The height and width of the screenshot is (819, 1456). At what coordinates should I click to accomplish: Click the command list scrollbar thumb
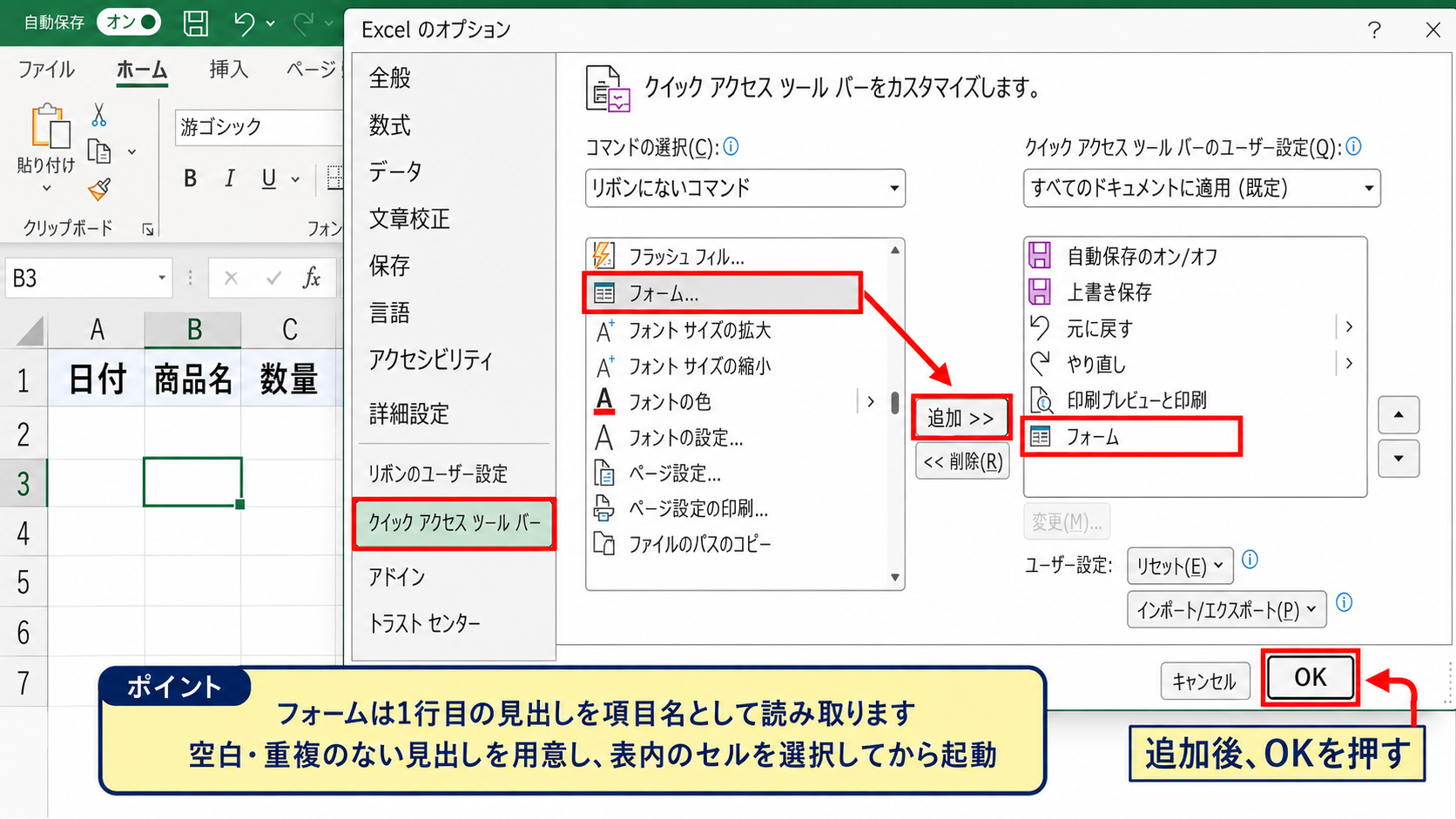[x=895, y=403]
